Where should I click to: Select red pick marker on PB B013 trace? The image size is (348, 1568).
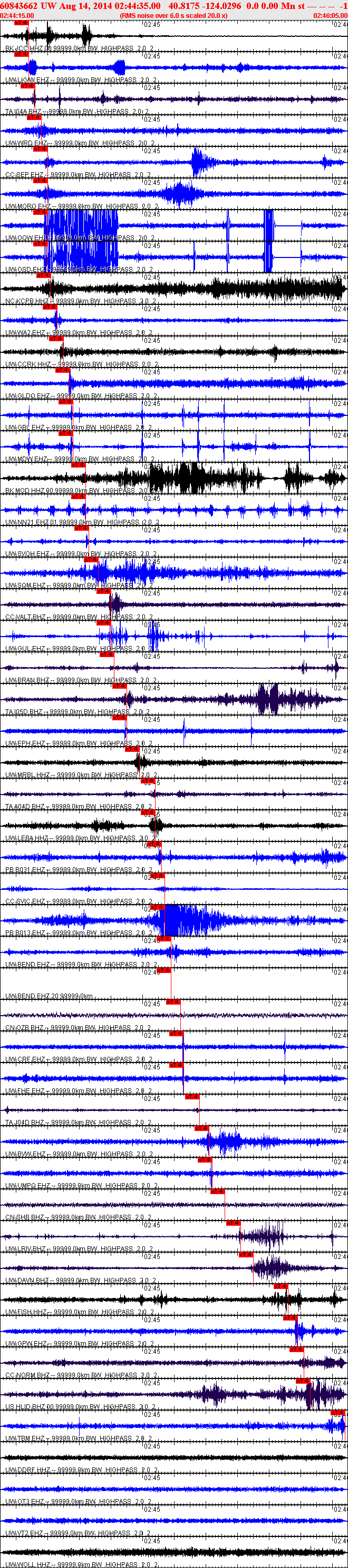tap(158, 908)
